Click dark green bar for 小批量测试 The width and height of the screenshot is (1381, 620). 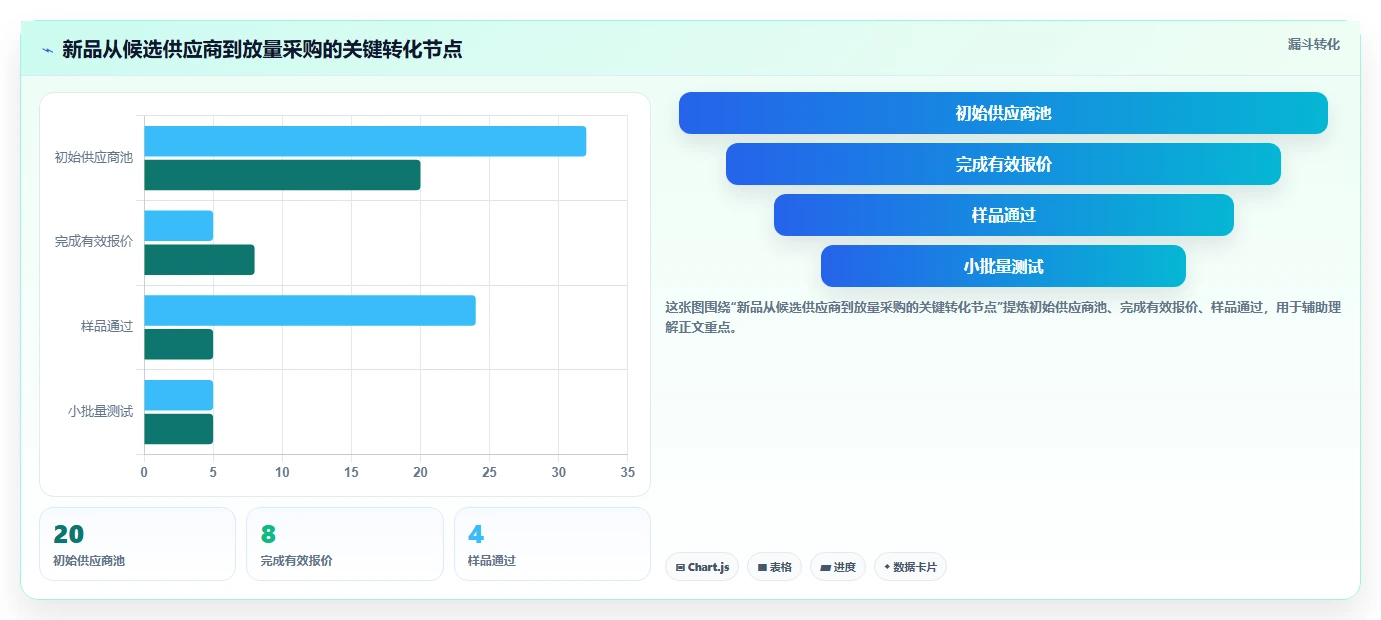(x=178, y=429)
